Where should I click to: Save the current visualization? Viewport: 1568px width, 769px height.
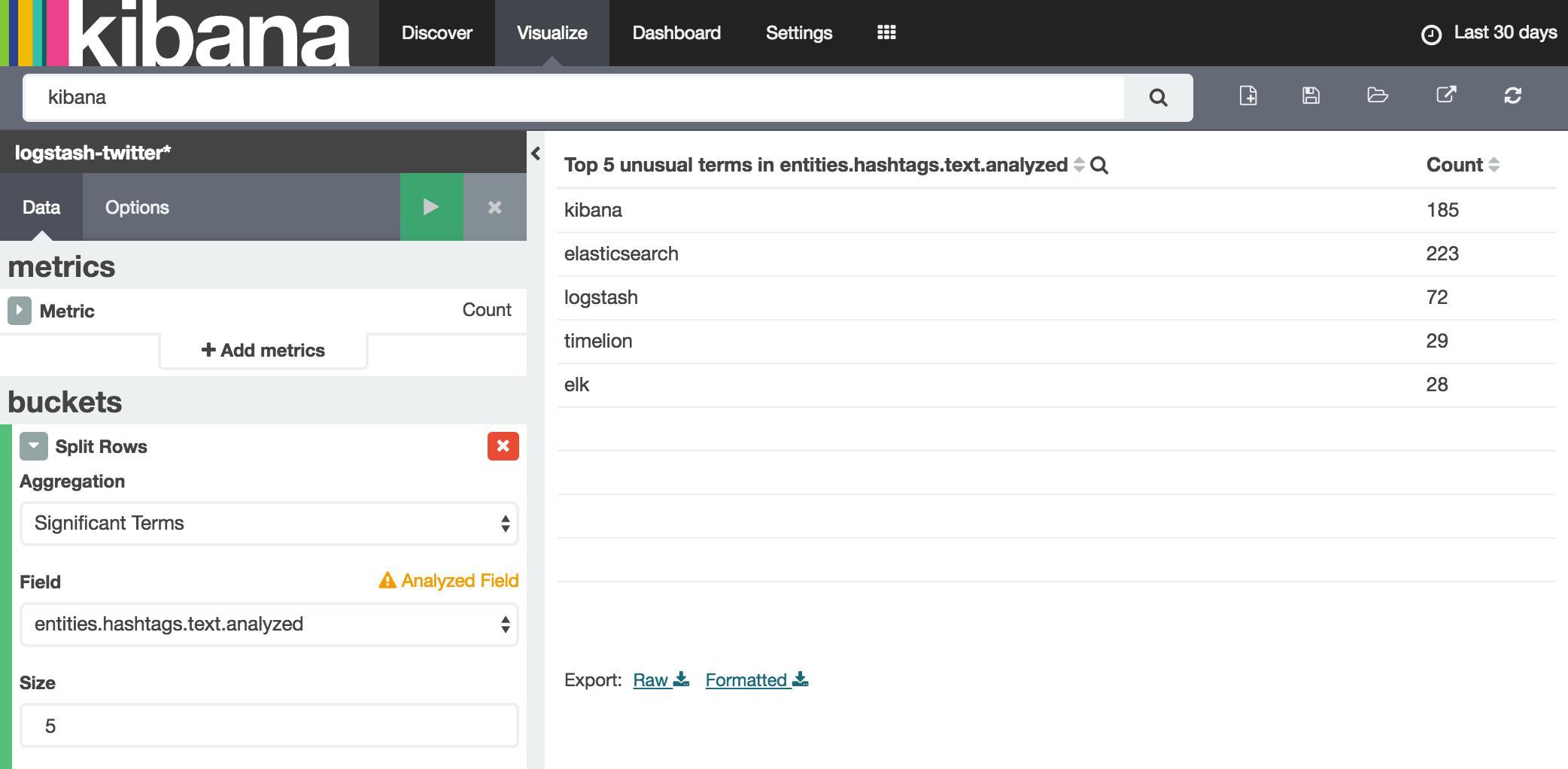click(x=1311, y=96)
